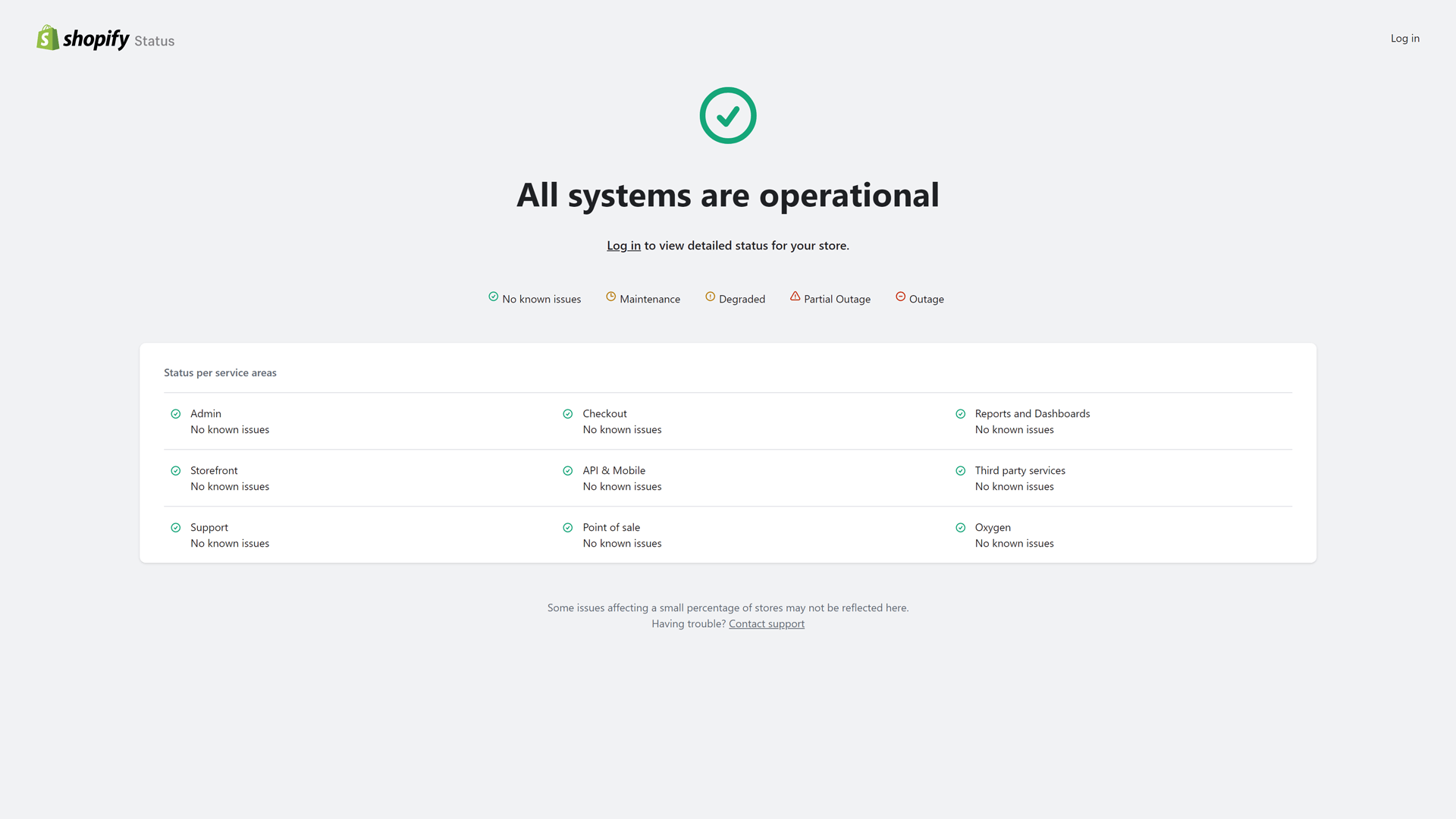1456x819 pixels.
Task: Click the Maintenance clock icon in the legend
Action: [x=610, y=297]
